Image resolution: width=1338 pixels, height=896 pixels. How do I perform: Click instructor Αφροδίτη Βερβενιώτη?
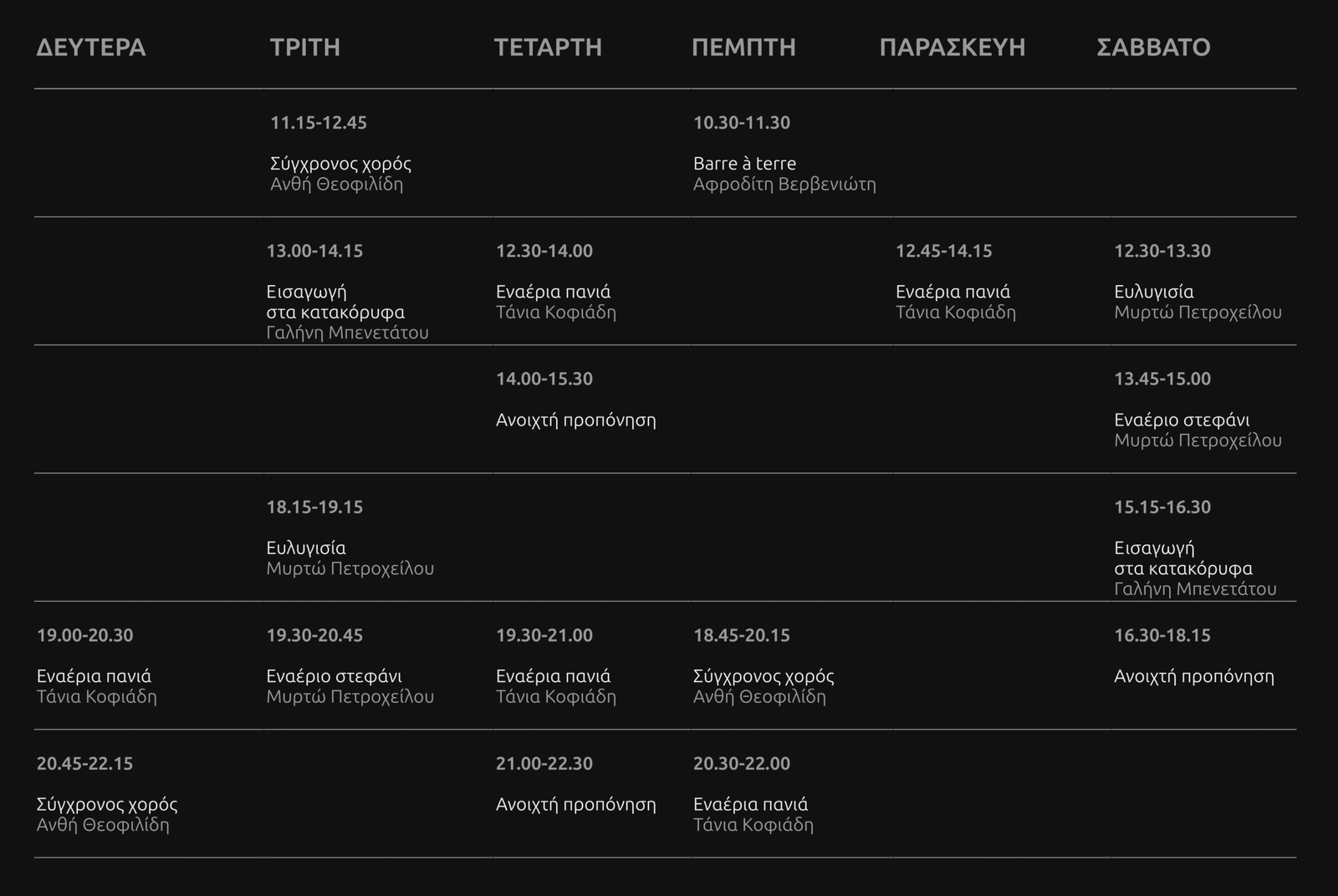click(x=784, y=185)
